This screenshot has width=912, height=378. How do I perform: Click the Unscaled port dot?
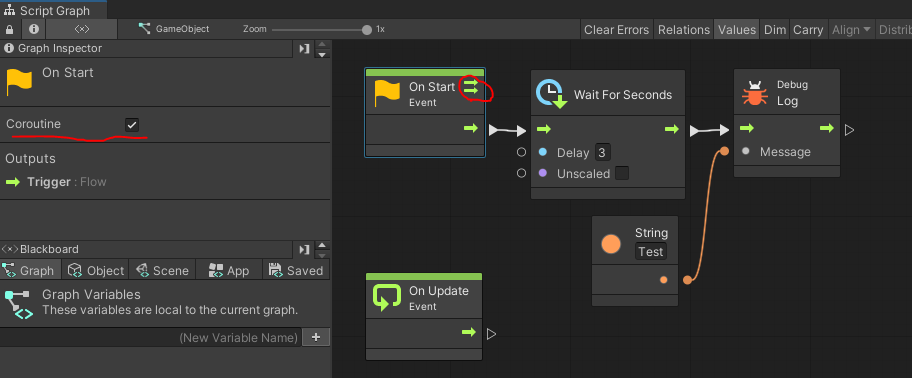point(543,173)
